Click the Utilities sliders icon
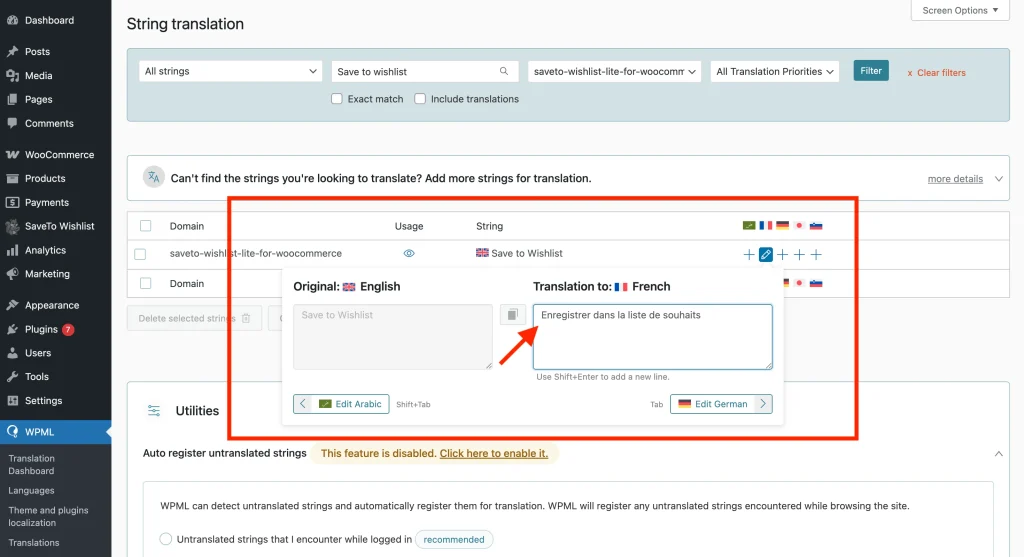 pos(154,410)
